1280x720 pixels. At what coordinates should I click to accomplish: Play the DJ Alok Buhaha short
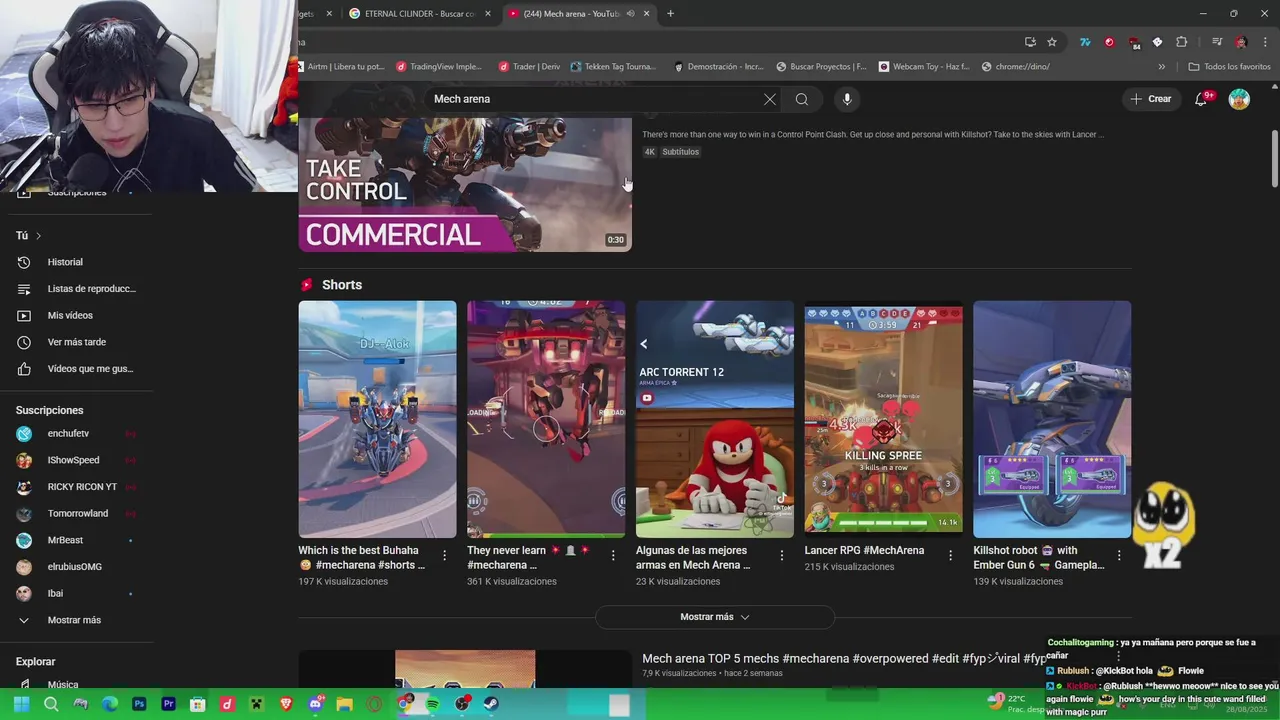(377, 419)
